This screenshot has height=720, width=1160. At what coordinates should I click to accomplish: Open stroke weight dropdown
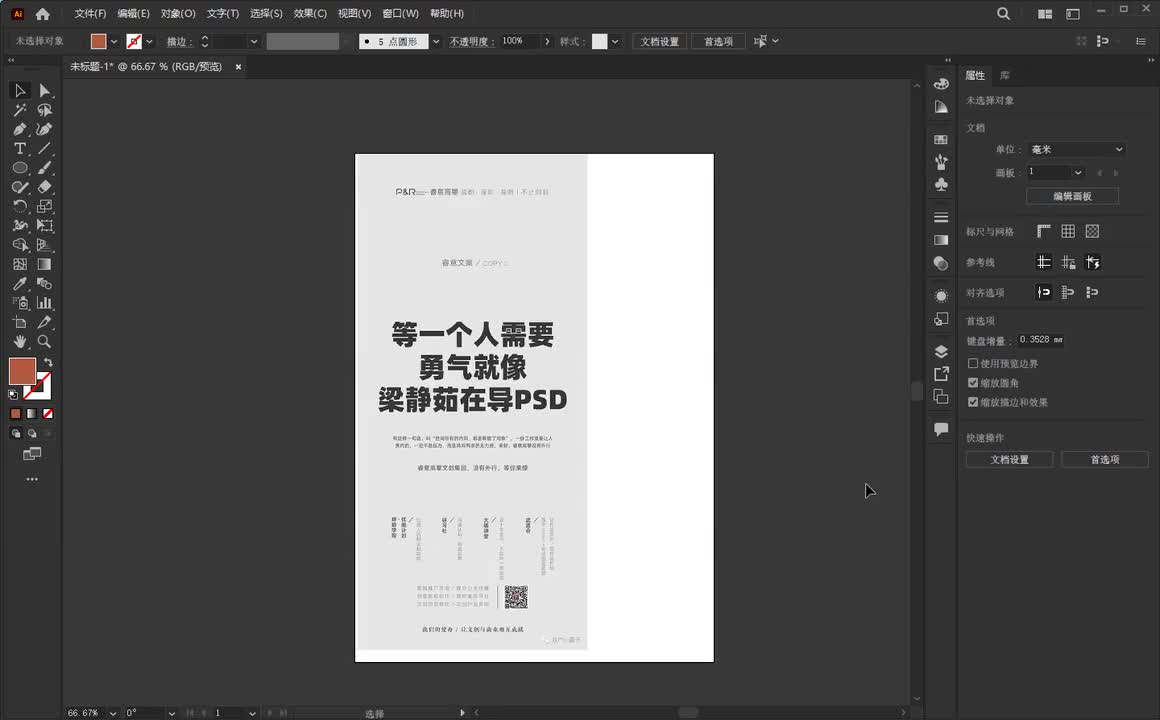[x=254, y=41]
